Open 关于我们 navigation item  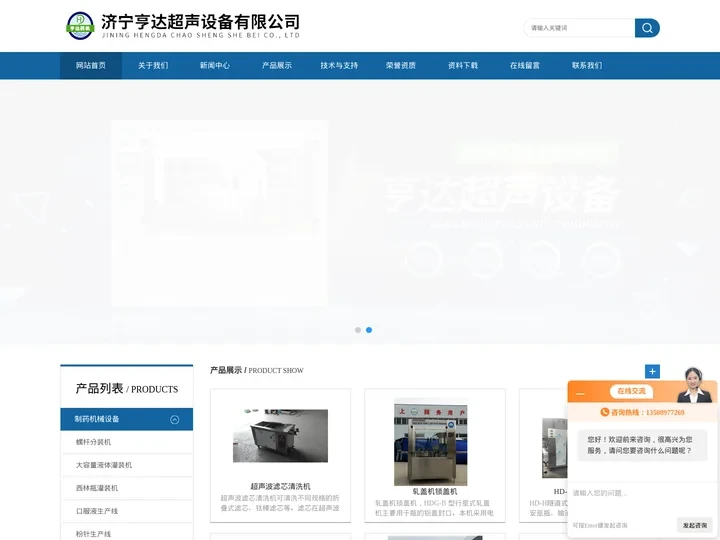pos(153,66)
